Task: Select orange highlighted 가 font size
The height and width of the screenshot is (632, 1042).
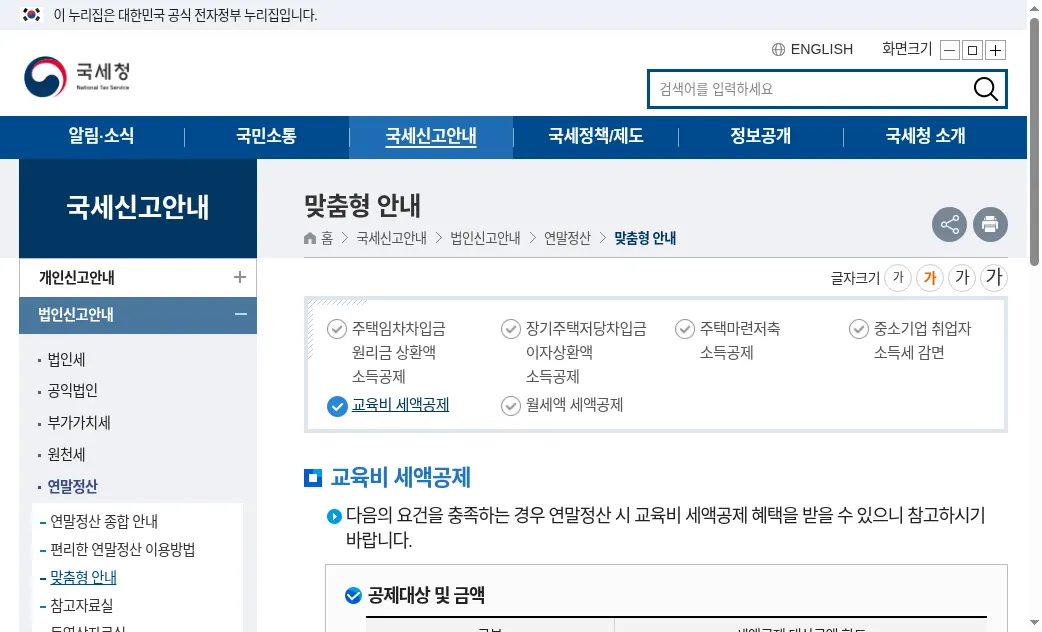Action: click(x=930, y=277)
